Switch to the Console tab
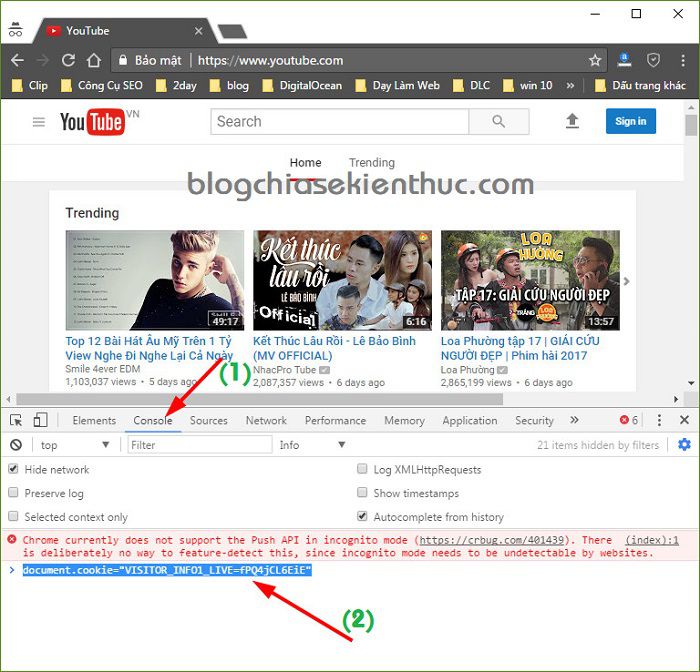Viewport: 700px width, 672px height. point(153,421)
